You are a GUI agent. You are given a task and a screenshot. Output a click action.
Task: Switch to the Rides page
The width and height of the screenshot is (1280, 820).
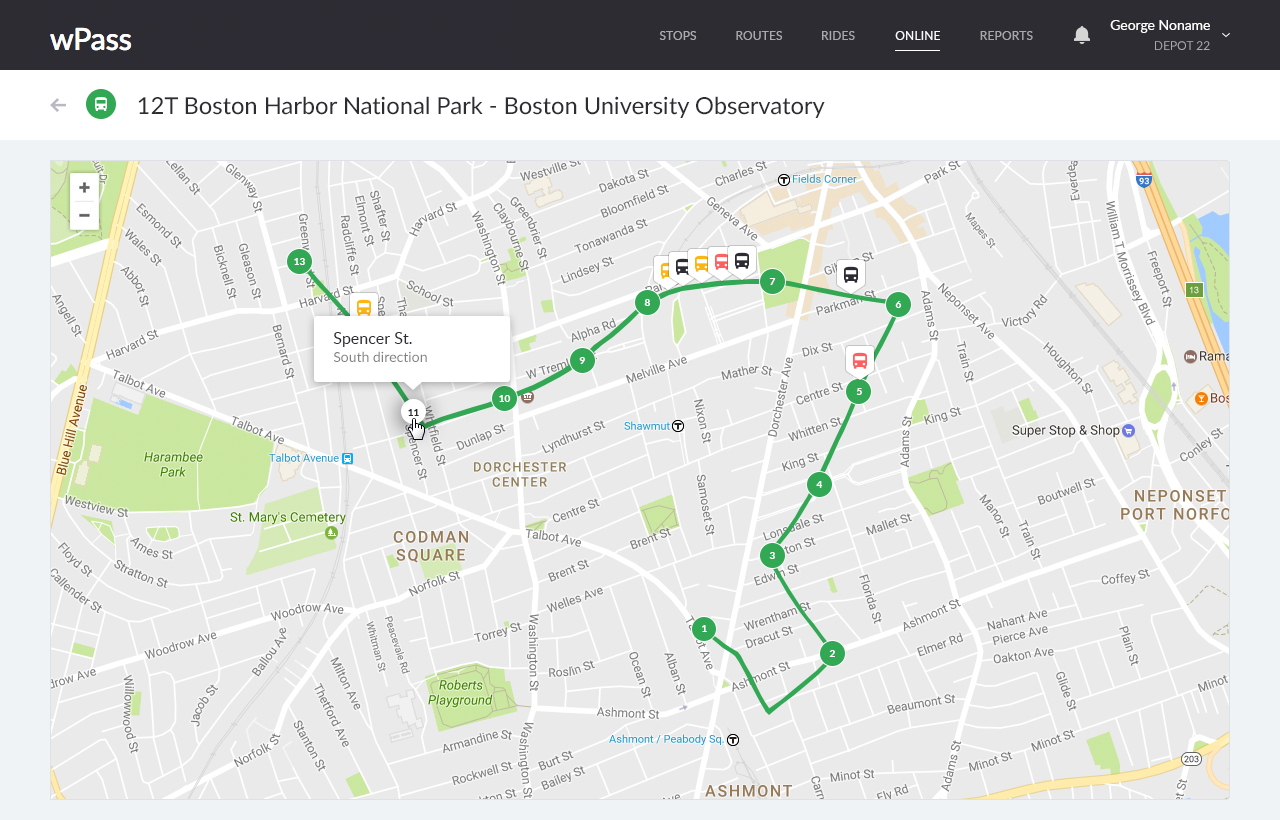pyautogui.click(x=837, y=36)
